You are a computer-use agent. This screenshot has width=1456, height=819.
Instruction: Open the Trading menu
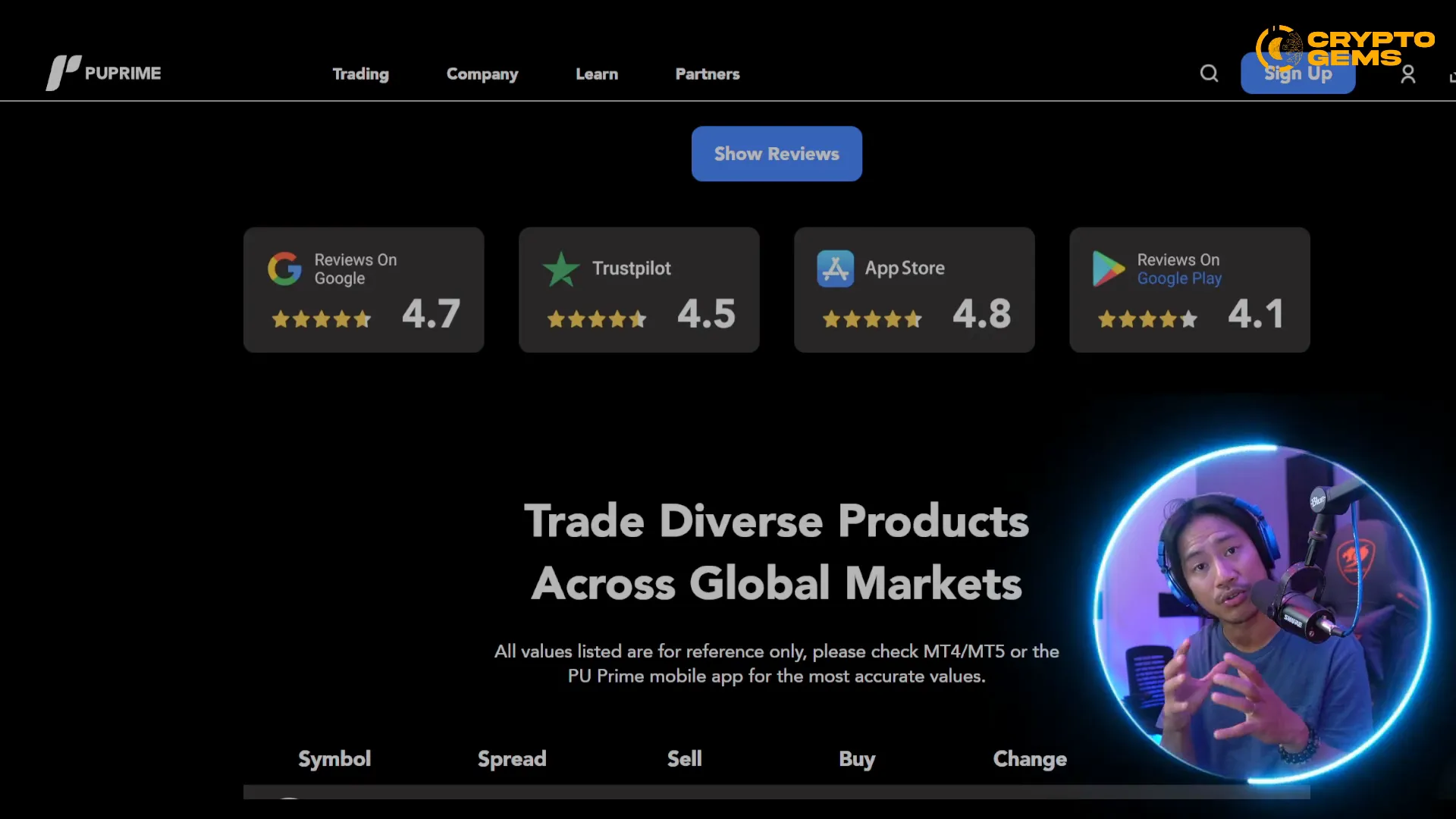(360, 74)
